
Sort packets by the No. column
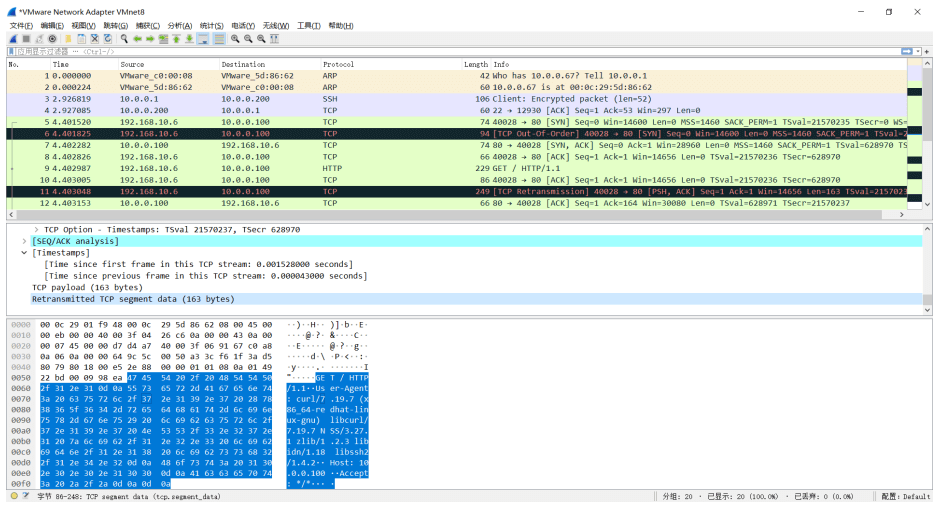(x=28, y=64)
